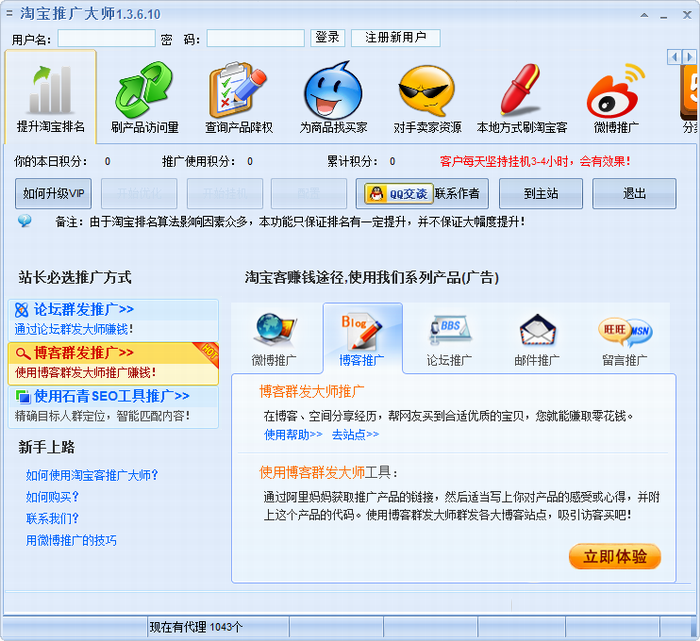Open the application menu icon in title bar
The image size is (700, 641).
pos(9,14)
